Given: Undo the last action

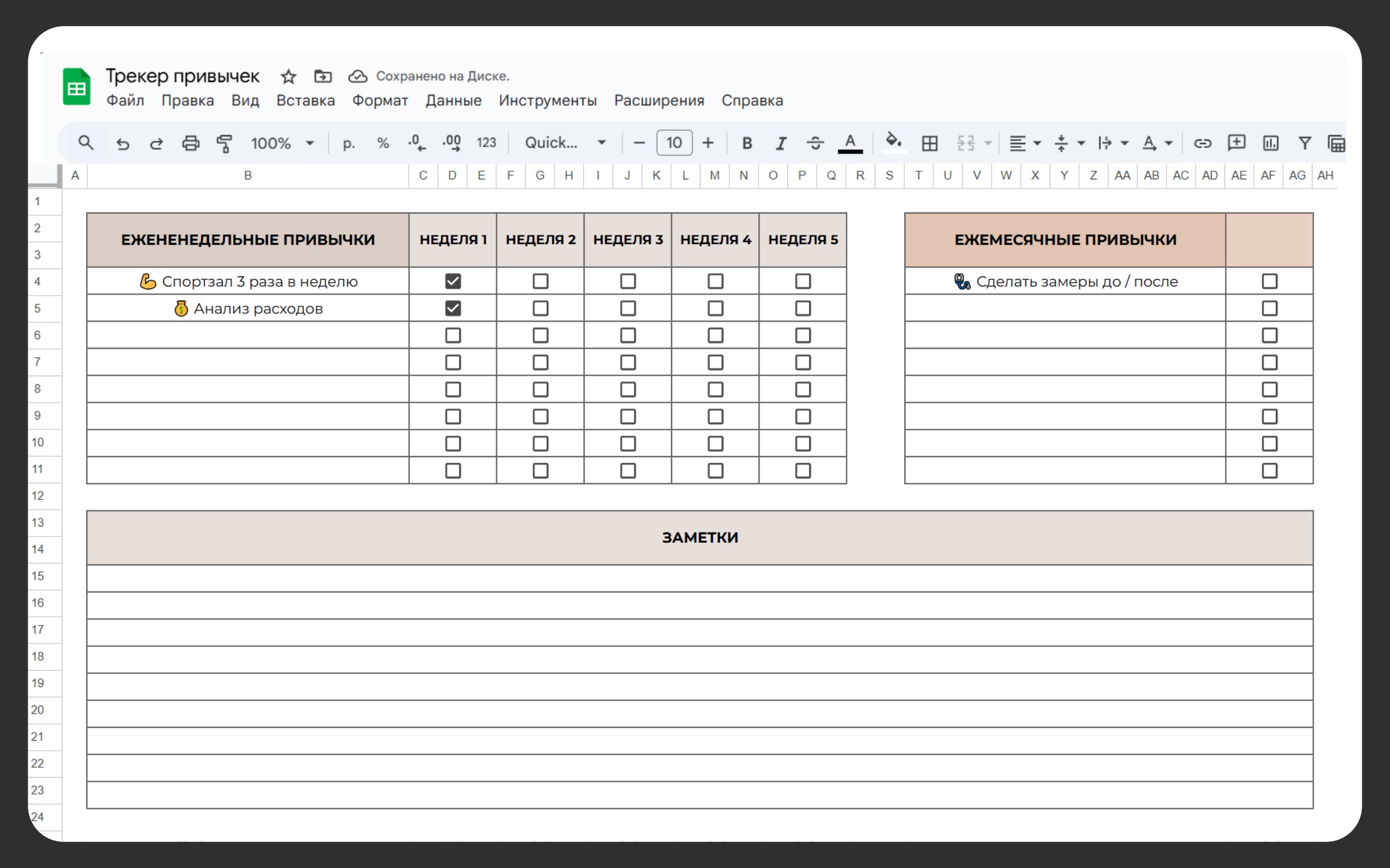Looking at the screenshot, I should click(122, 144).
